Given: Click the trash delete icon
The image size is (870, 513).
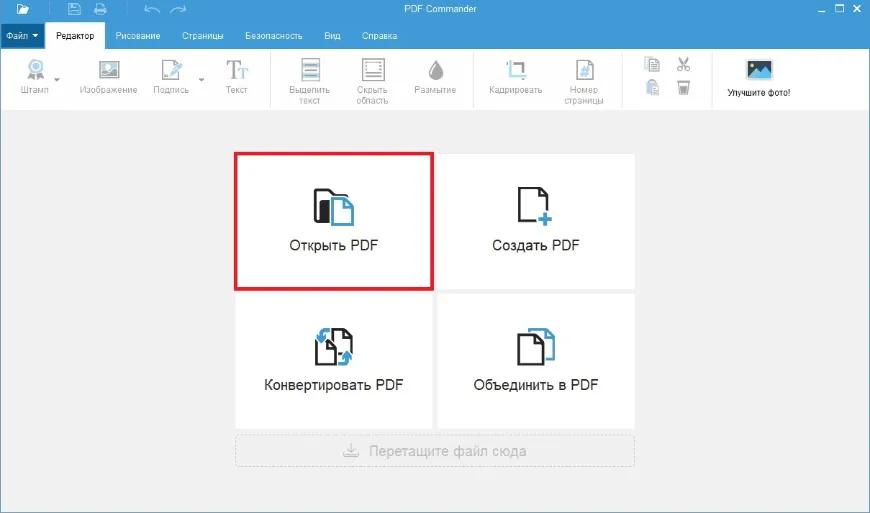Looking at the screenshot, I should [x=684, y=87].
